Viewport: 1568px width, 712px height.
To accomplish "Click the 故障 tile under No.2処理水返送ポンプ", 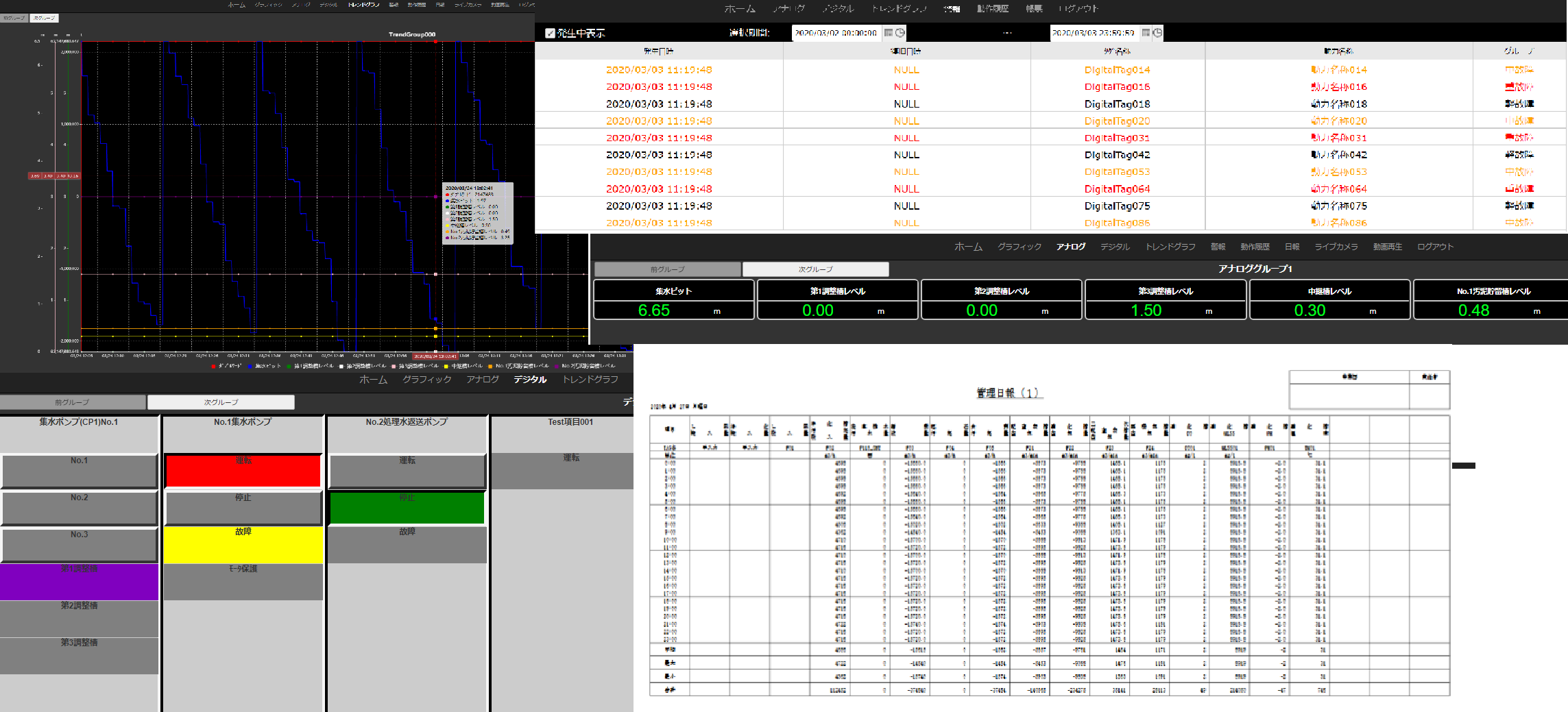I will tap(407, 545).
